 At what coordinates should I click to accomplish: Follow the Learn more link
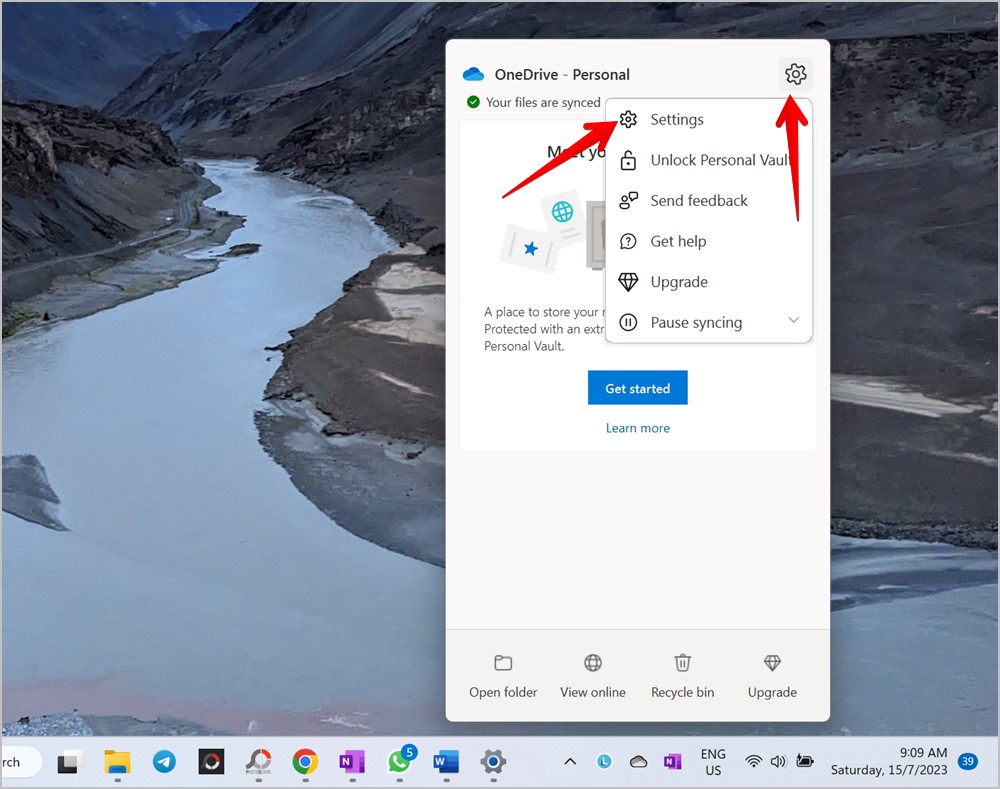point(637,428)
